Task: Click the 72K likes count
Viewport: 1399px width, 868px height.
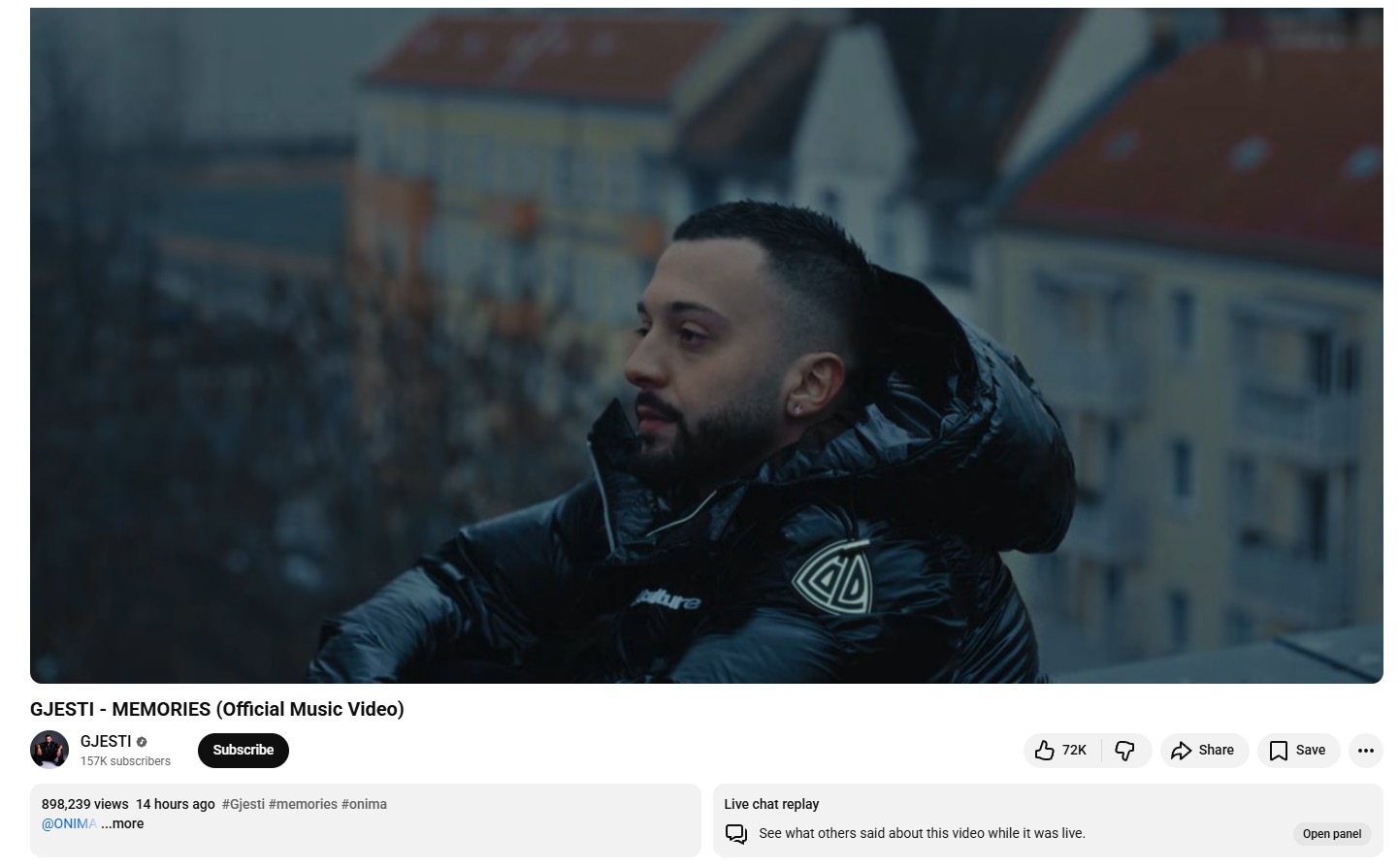Action: click(x=1074, y=751)
